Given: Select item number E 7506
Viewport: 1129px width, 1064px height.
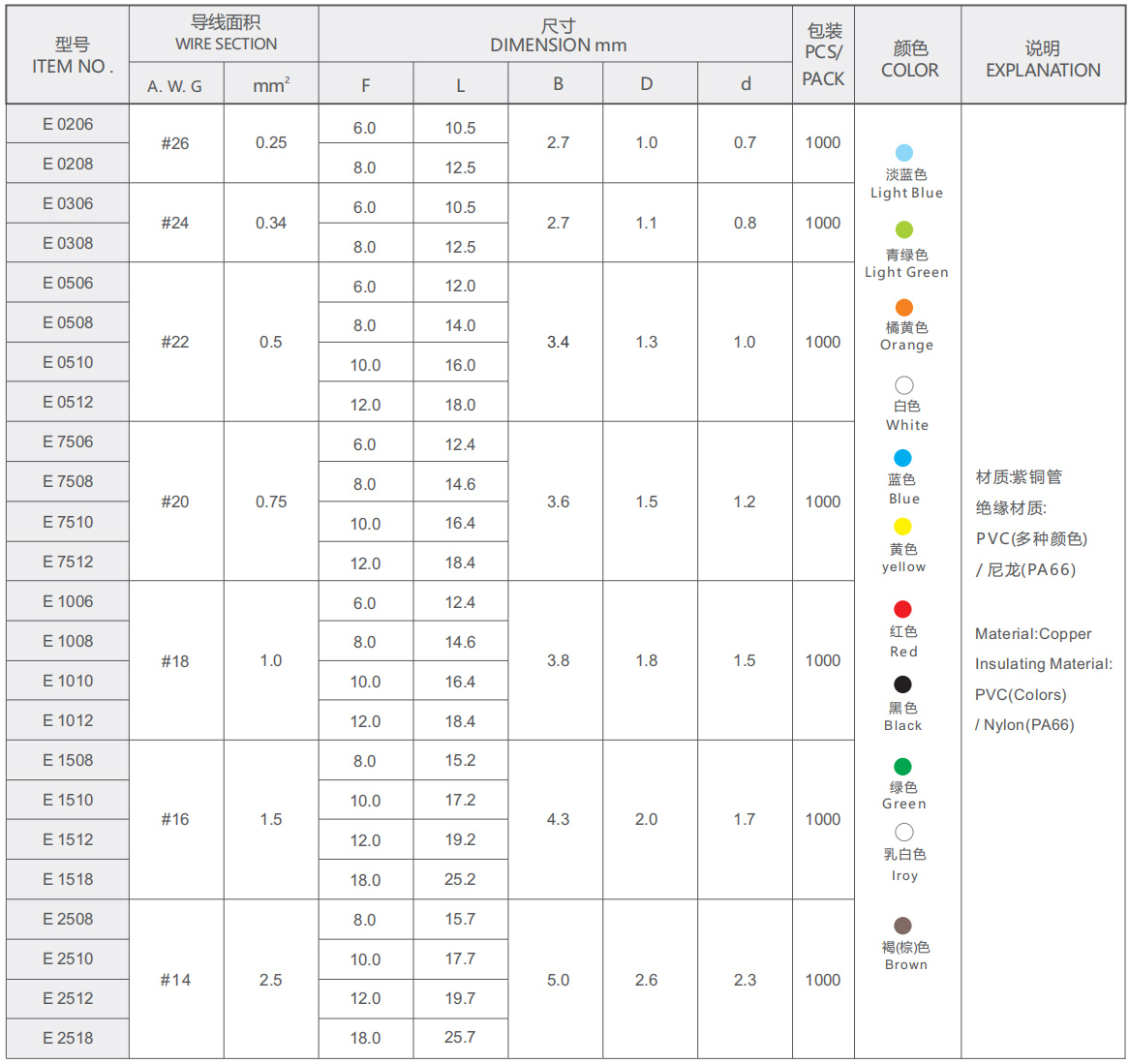Looking at the screenshot, I should coord(68,441).
